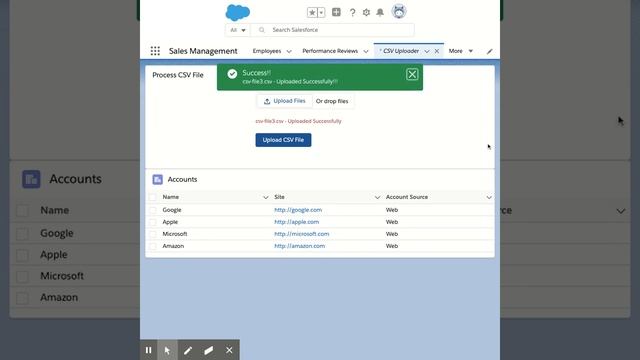The width and height of the screenshot is (640, 360).
Task: Check the Amazon checkbox in background window
Action: [22, 298]
